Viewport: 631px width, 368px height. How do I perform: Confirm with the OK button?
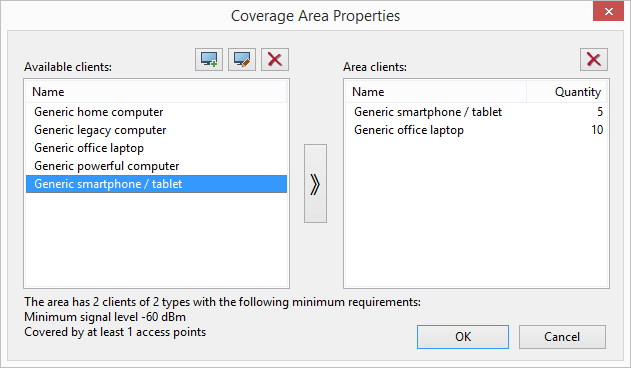click(463, 337)
